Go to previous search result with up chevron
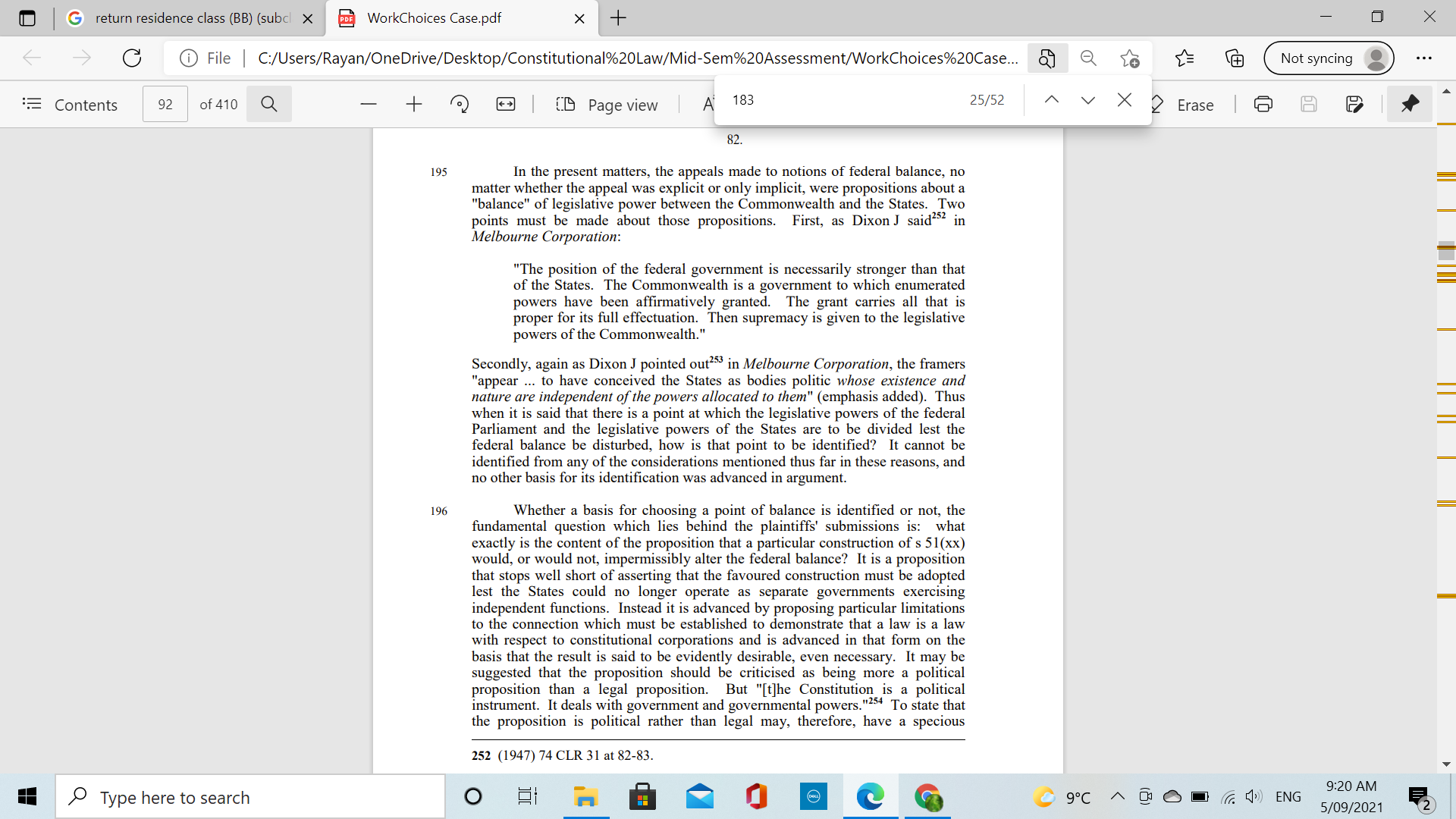This screenshot has width=1456, height=819. pyautogui.click(x=1052, y=99)
